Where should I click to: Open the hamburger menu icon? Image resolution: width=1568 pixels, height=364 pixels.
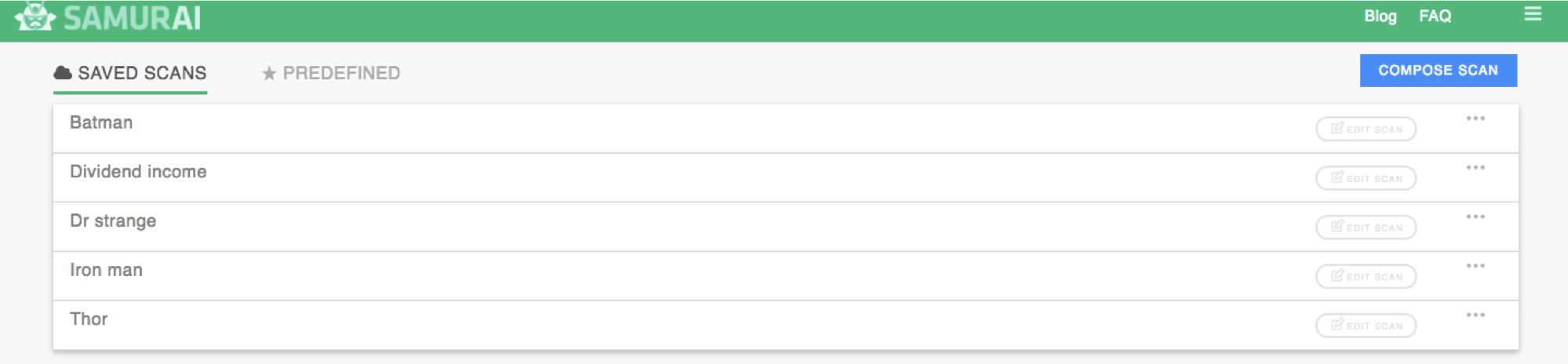[1533, 14]
